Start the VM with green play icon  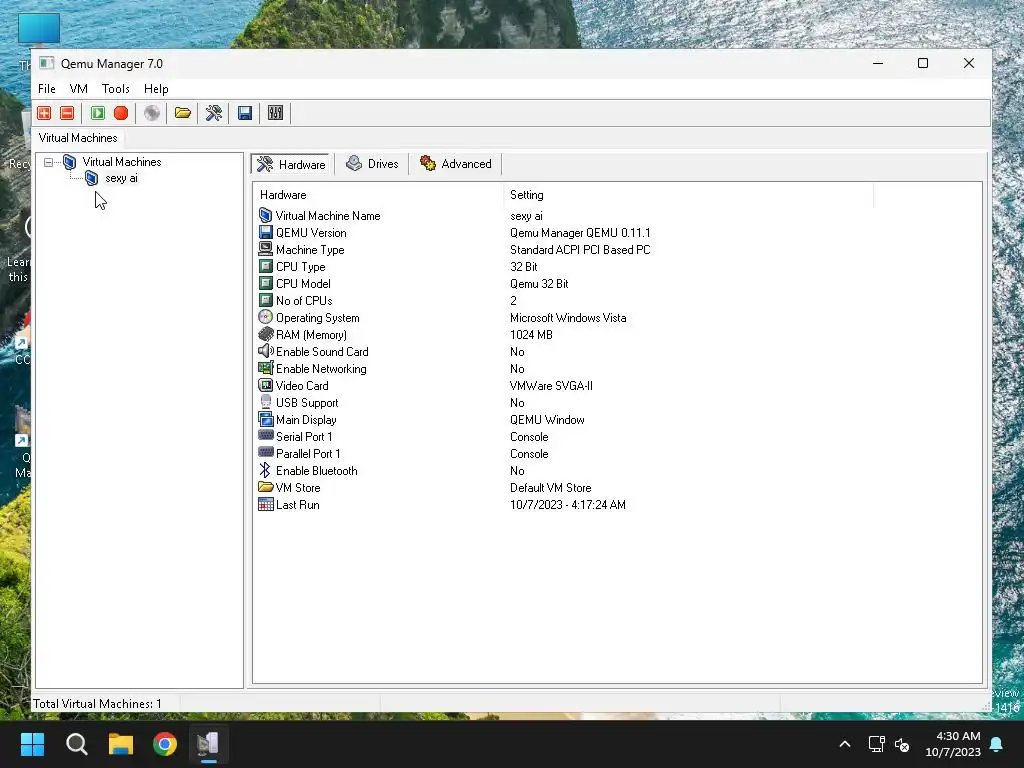tap(98, 113)
